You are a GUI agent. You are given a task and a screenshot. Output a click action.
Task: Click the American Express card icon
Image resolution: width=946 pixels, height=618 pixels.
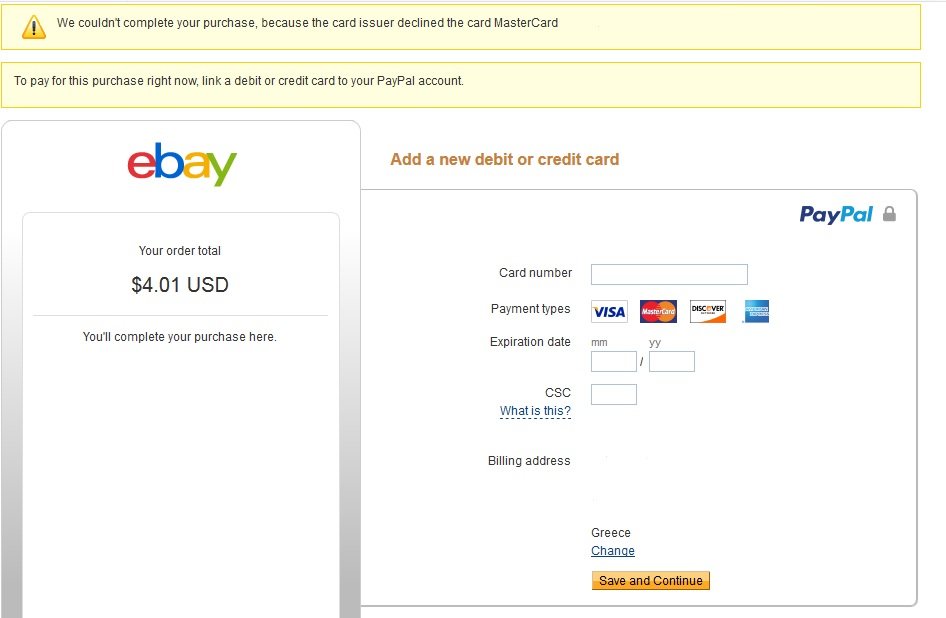[x=757, y=311]
